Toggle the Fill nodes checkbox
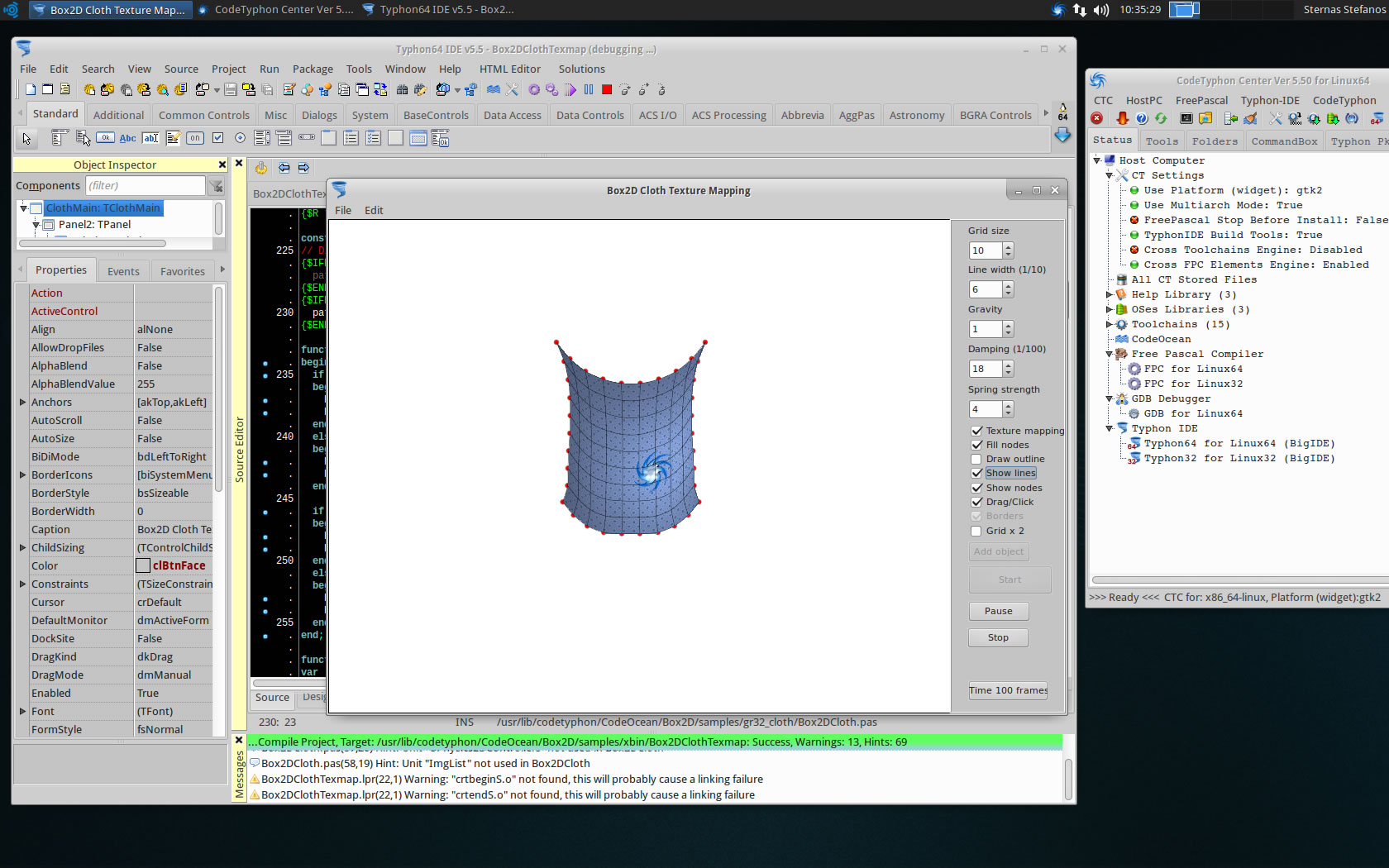The image size is (1389, 868). (976, 445)
